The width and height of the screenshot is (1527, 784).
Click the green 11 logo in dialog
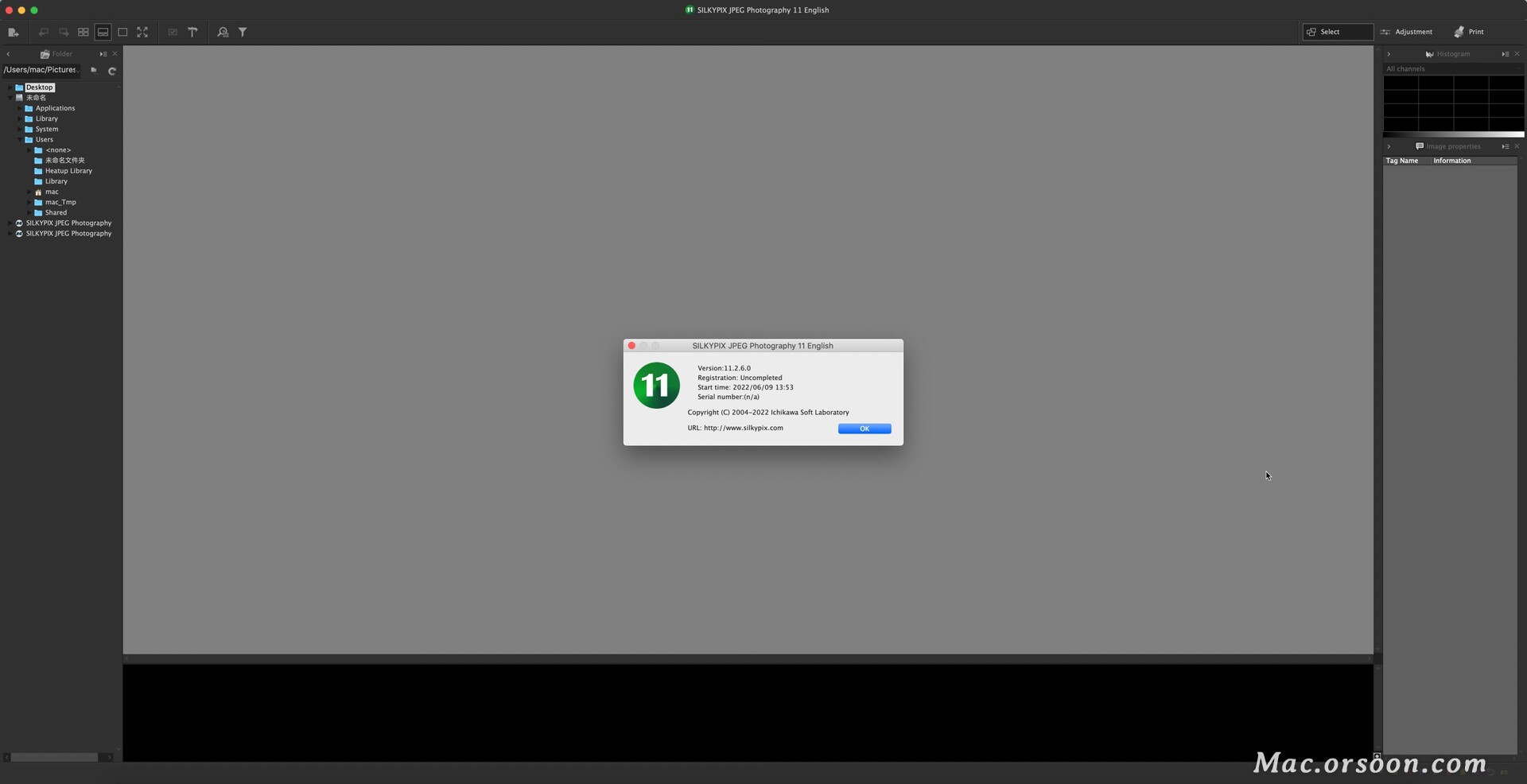pyautogui.click(x=656, y=386)
